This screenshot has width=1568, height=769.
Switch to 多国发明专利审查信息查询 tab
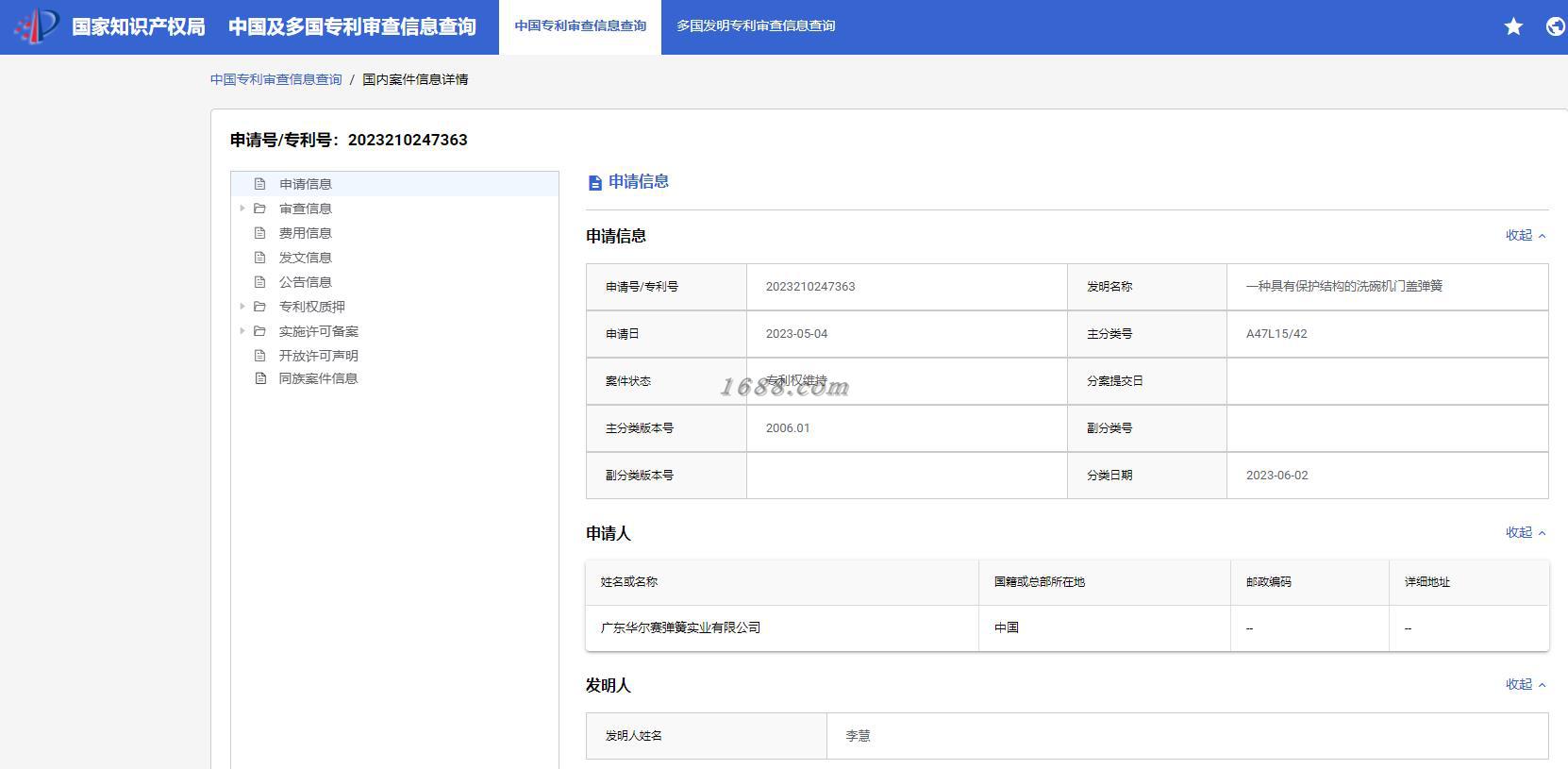tap(756, 26)
